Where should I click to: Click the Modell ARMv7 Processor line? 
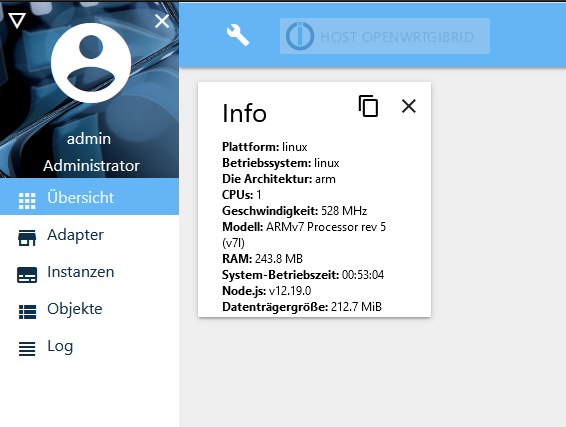304,235
